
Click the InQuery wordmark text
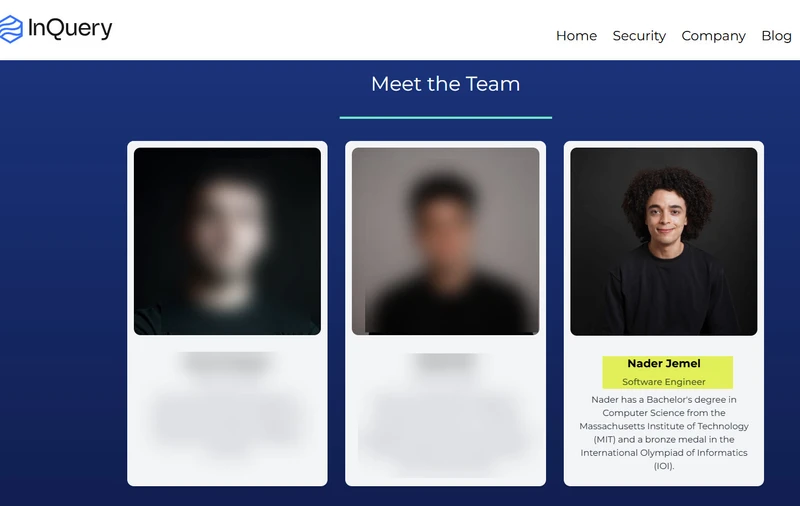tap(70, 28)
